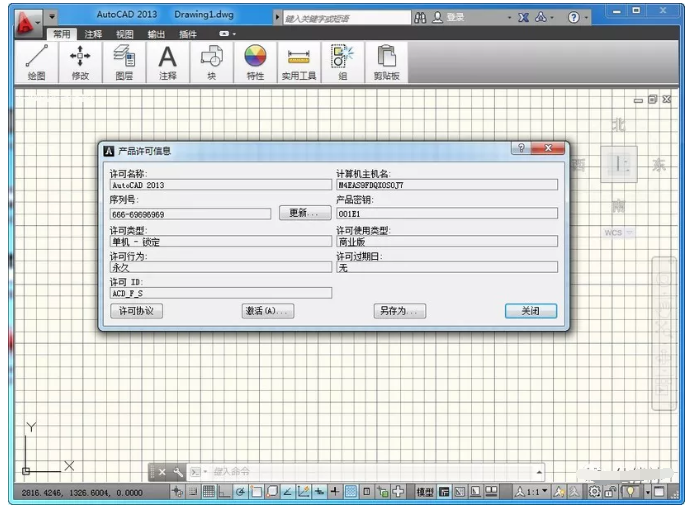Image resolution: width=694 pixels, height=510 pixels.
Task: Click the toolbar lock padlock icon in the status bar
Action: tap(610, 491)
